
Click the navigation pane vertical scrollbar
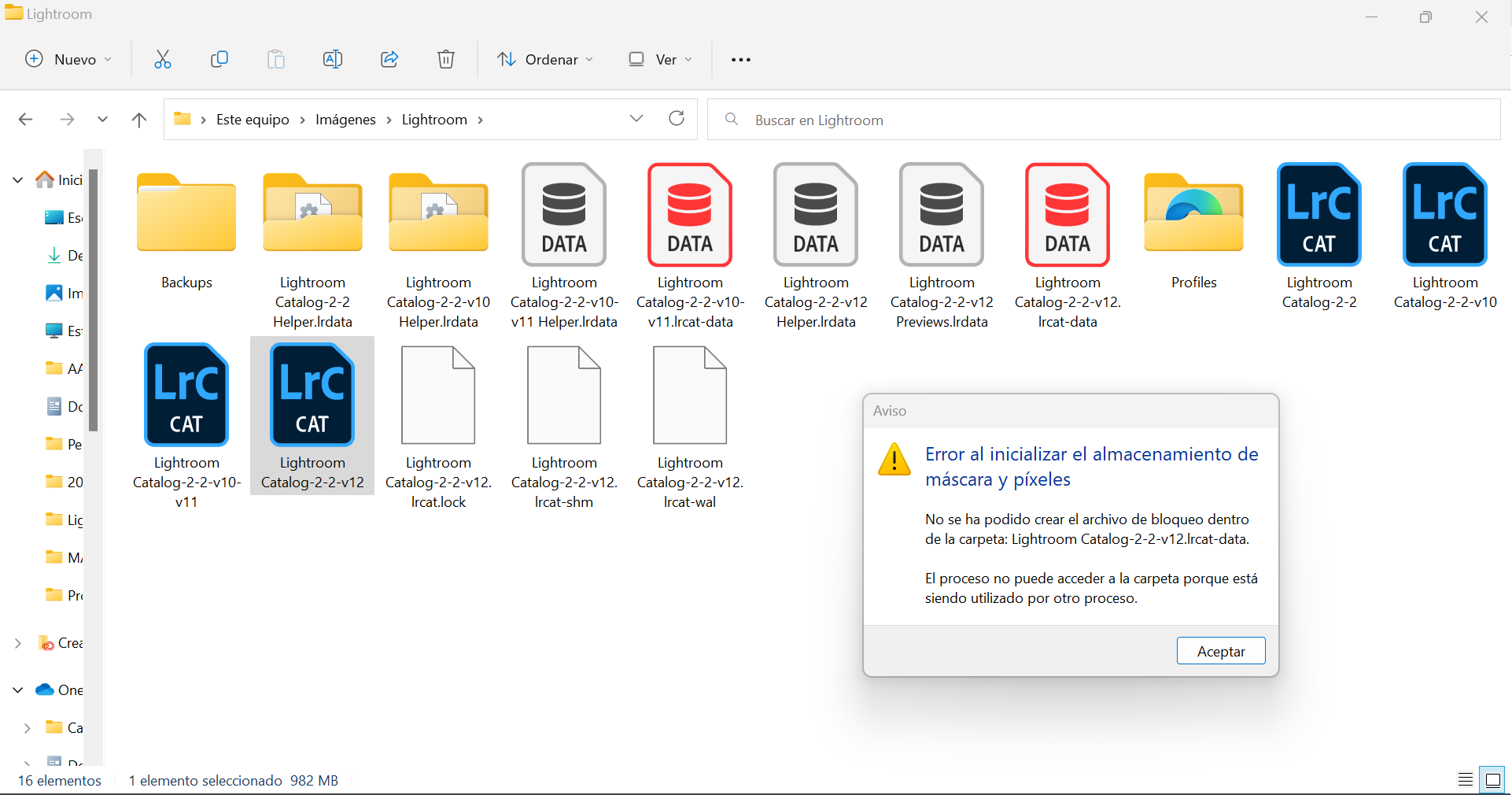(x=93, y=301)
